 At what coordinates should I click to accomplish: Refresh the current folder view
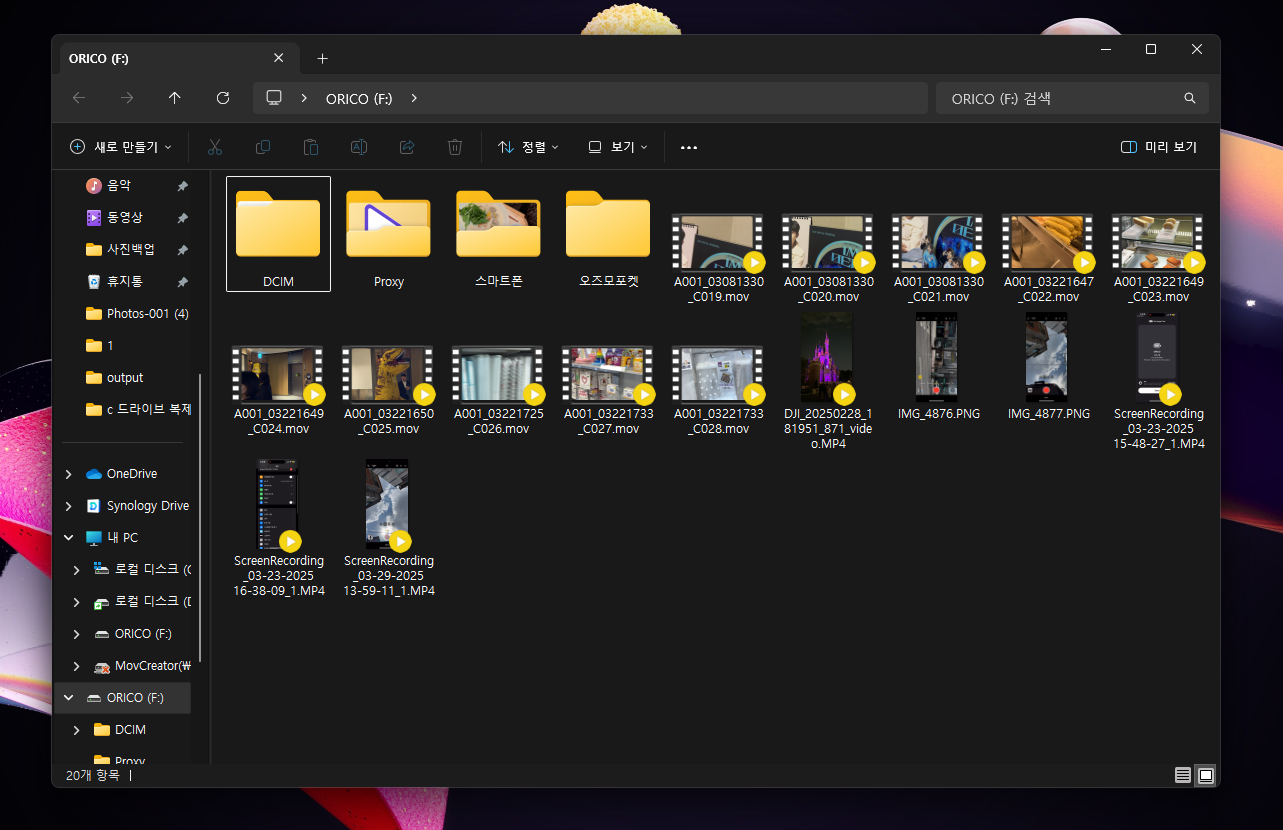tap(223, 98)
